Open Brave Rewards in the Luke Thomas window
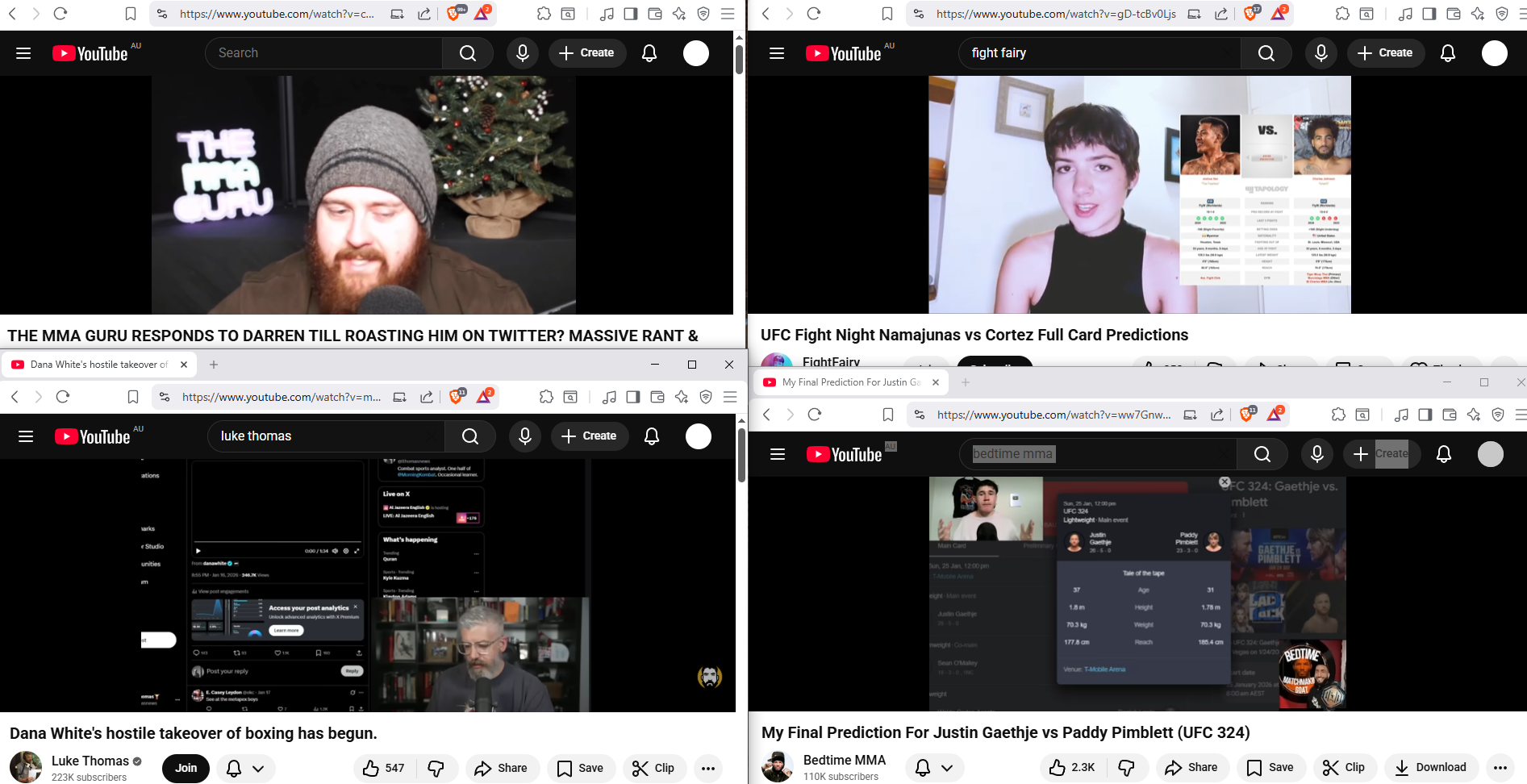The height and width of the screenshot is (784, 1527). (x=485, y=396)
